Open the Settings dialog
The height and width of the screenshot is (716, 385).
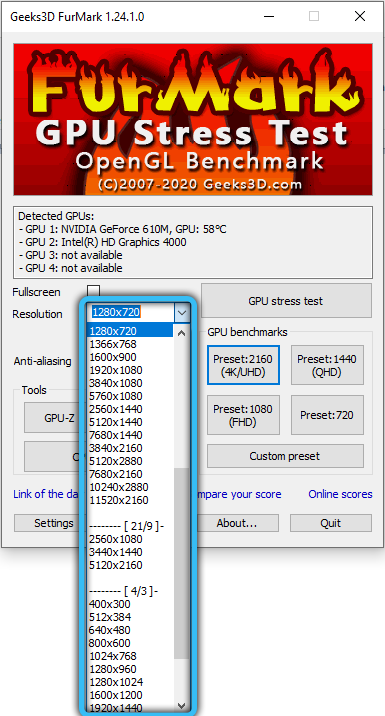tap(50, 523)
